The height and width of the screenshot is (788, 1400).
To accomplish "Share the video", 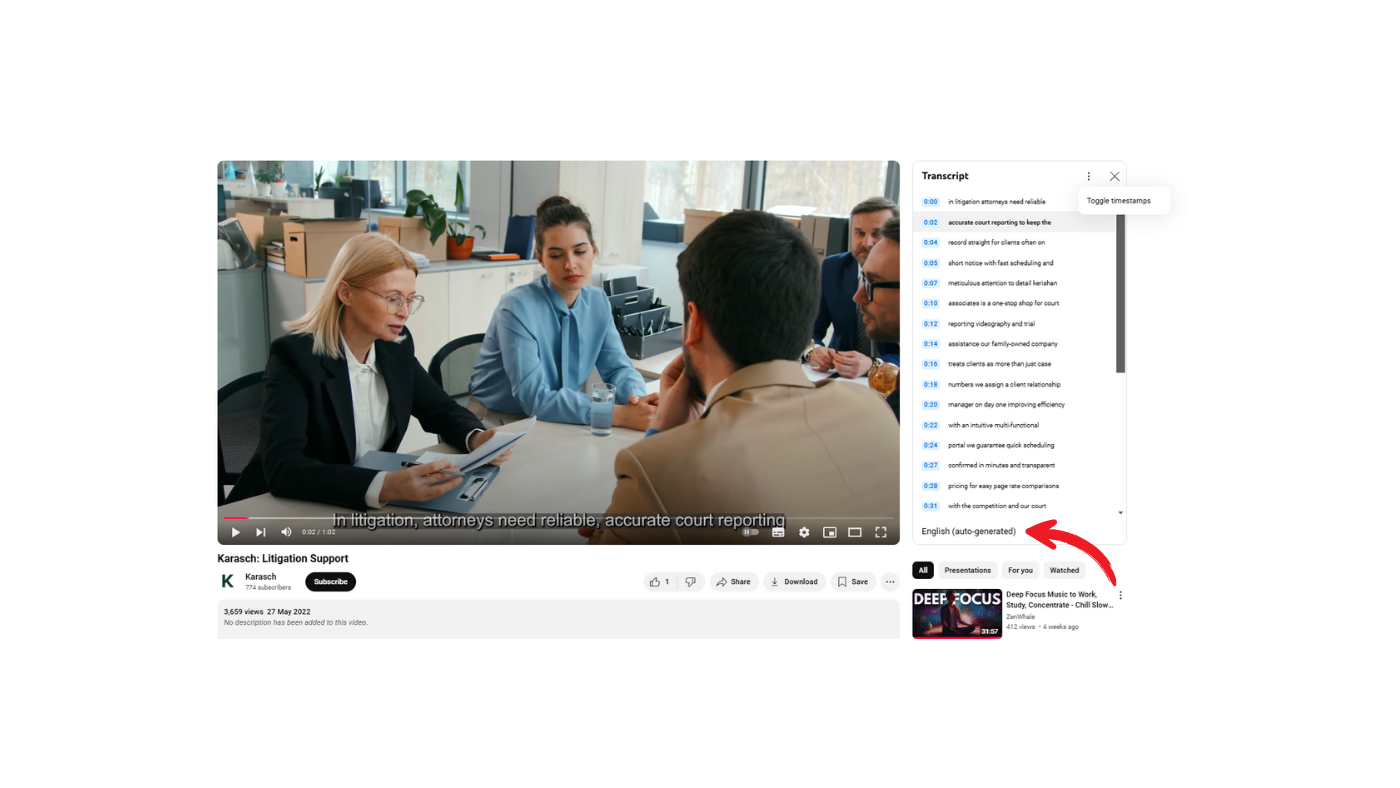I will tap(733, 581).
